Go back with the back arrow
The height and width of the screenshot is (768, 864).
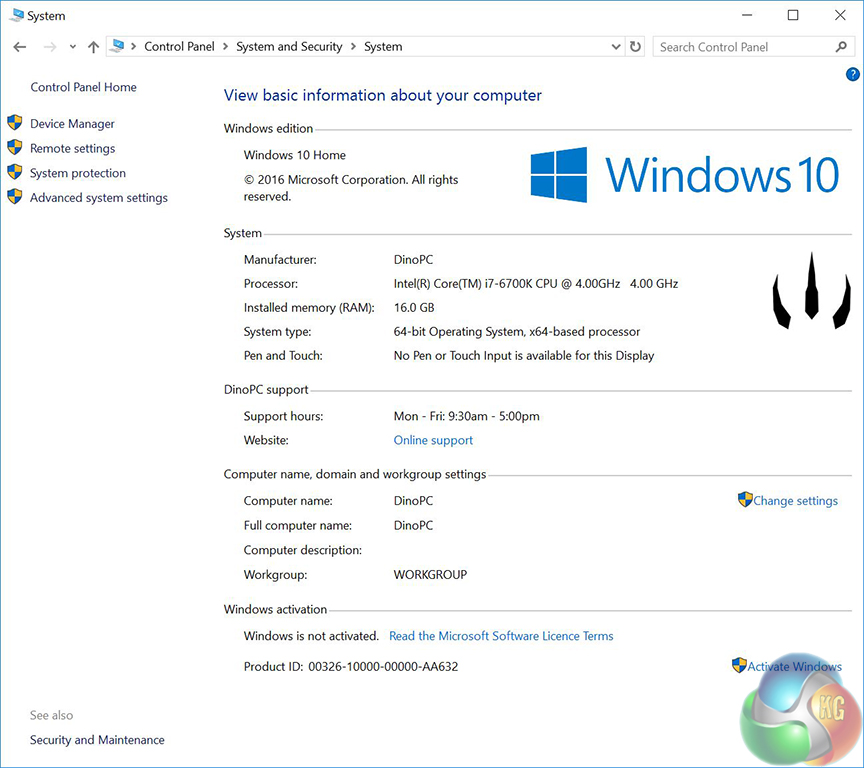[x=20, y=47]
